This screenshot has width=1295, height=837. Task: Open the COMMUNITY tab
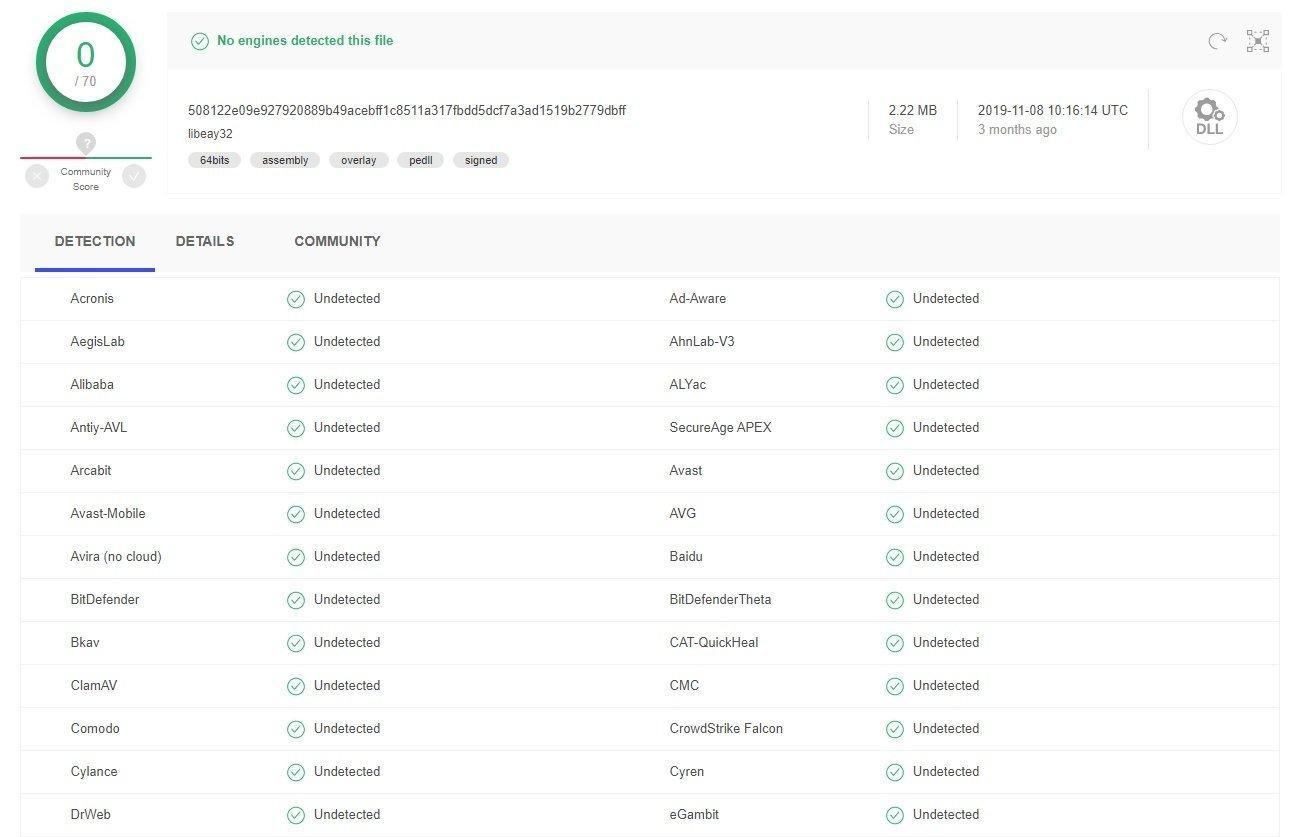pos(337,241)
